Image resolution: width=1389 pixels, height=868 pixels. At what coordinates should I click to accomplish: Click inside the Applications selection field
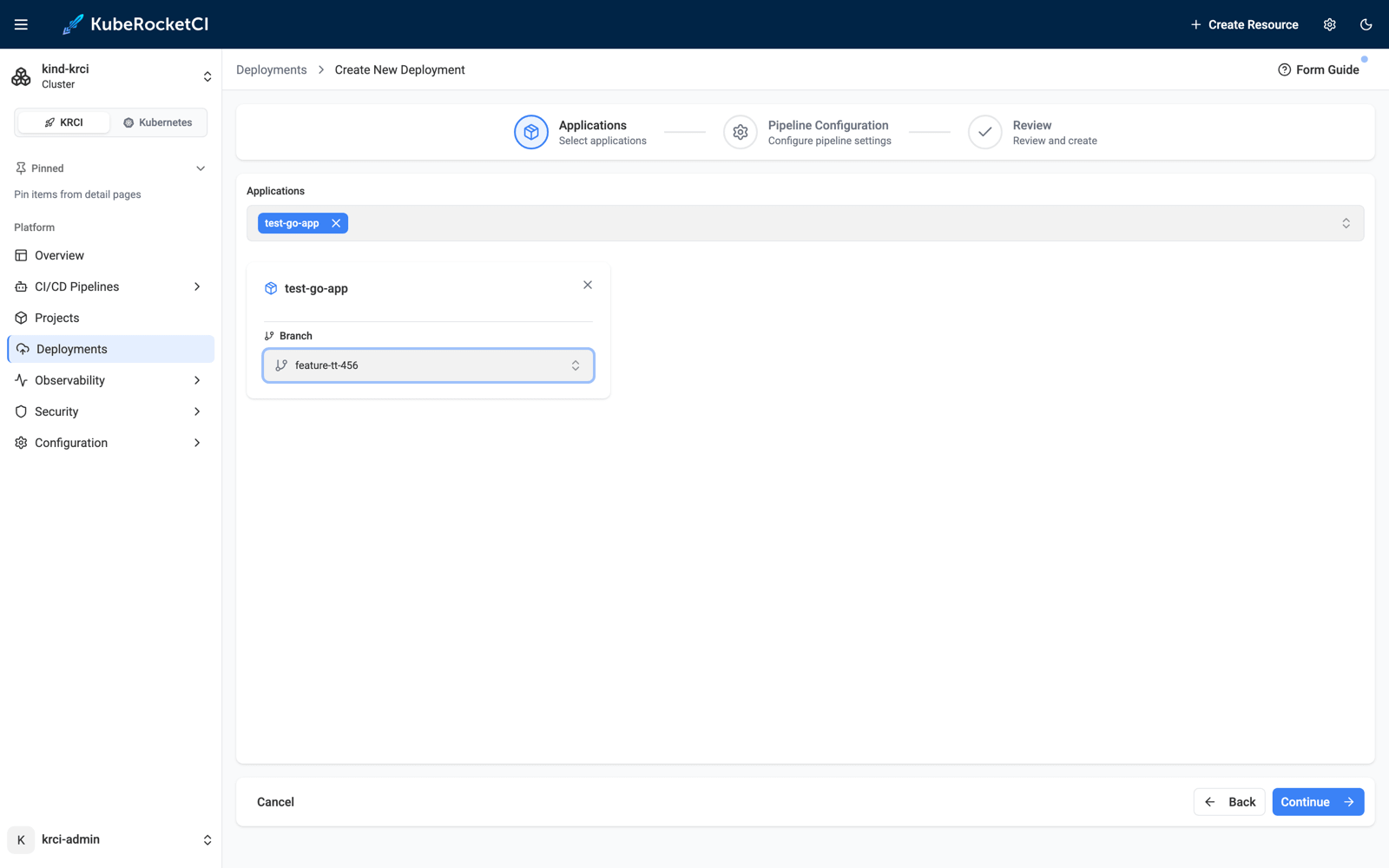(x=805, y=223)
